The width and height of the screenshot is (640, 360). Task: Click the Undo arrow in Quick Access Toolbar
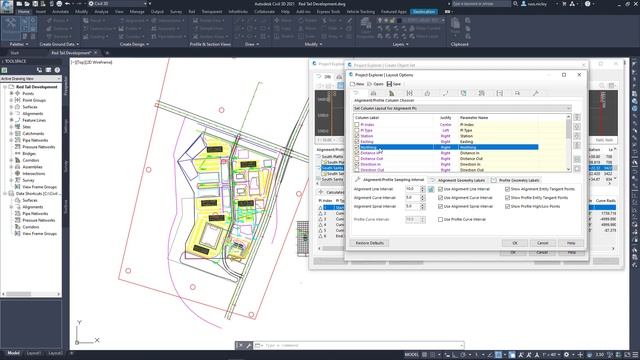click(68, 4)
